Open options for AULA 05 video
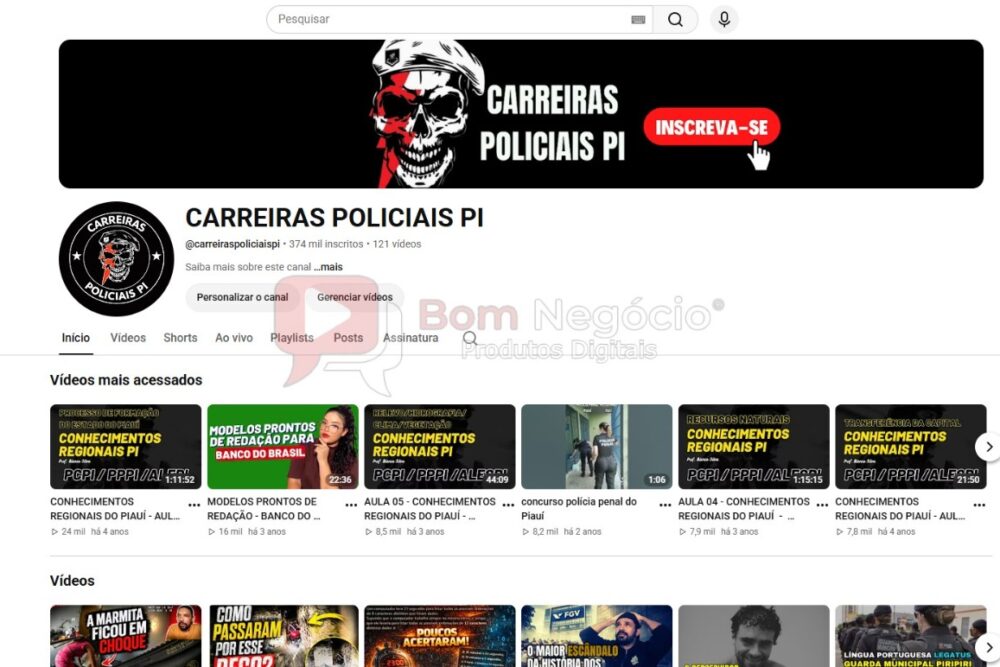This screenshot has width=1000, height=667. point(508,505)
